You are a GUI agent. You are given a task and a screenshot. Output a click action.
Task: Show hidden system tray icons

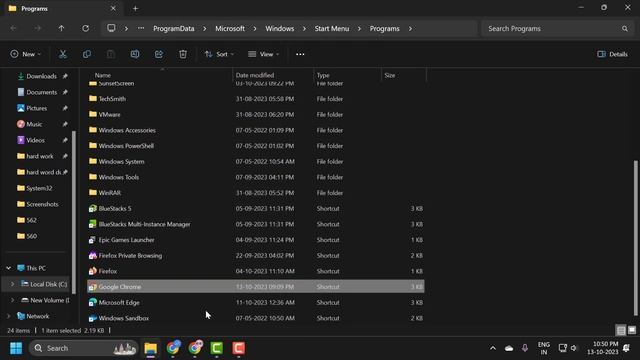click(x=493, y=348)
